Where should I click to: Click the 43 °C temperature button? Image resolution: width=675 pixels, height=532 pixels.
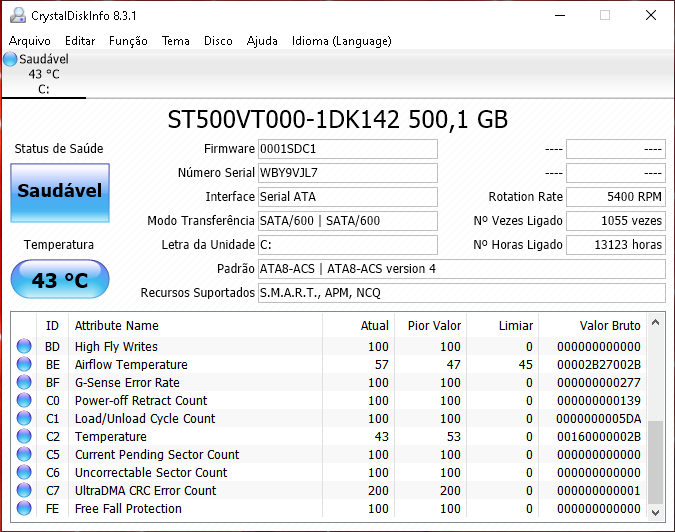[x=60, y=279]
